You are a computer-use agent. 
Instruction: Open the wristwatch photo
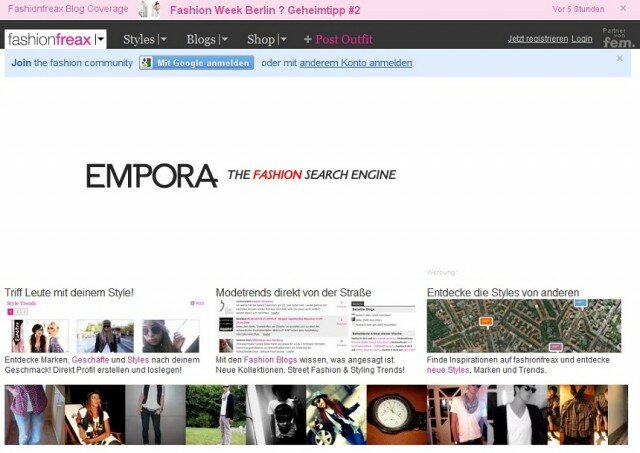click(397, 415)
